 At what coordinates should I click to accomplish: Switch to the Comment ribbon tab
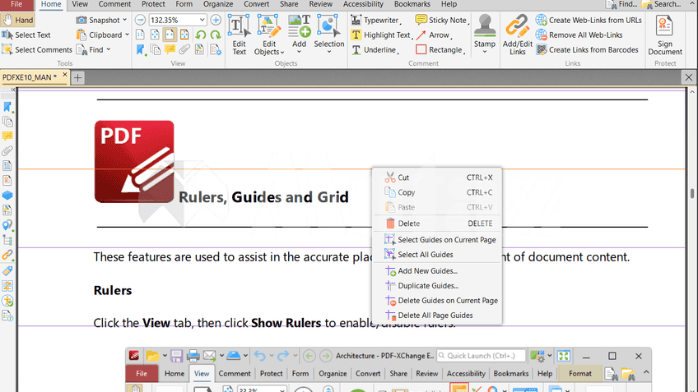[114, 4]
